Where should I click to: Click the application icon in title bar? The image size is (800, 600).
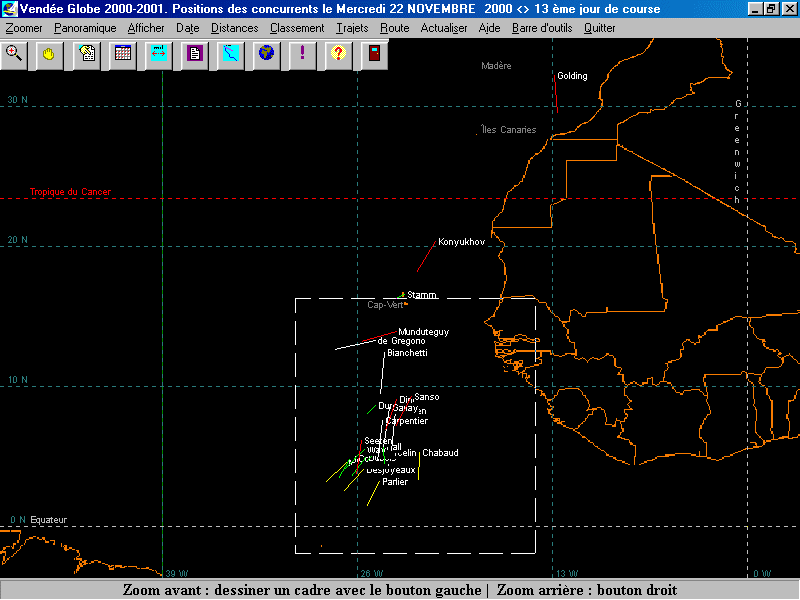(9, 9)
